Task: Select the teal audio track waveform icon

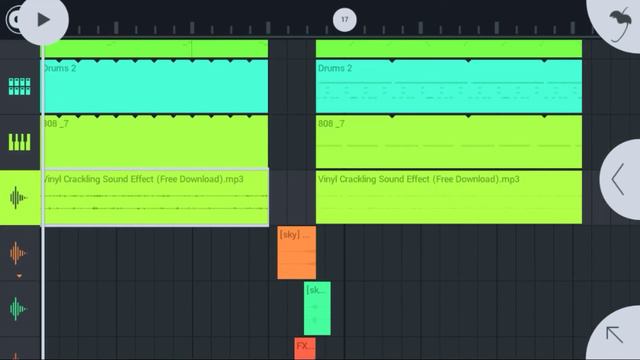Action: (18, 309)
